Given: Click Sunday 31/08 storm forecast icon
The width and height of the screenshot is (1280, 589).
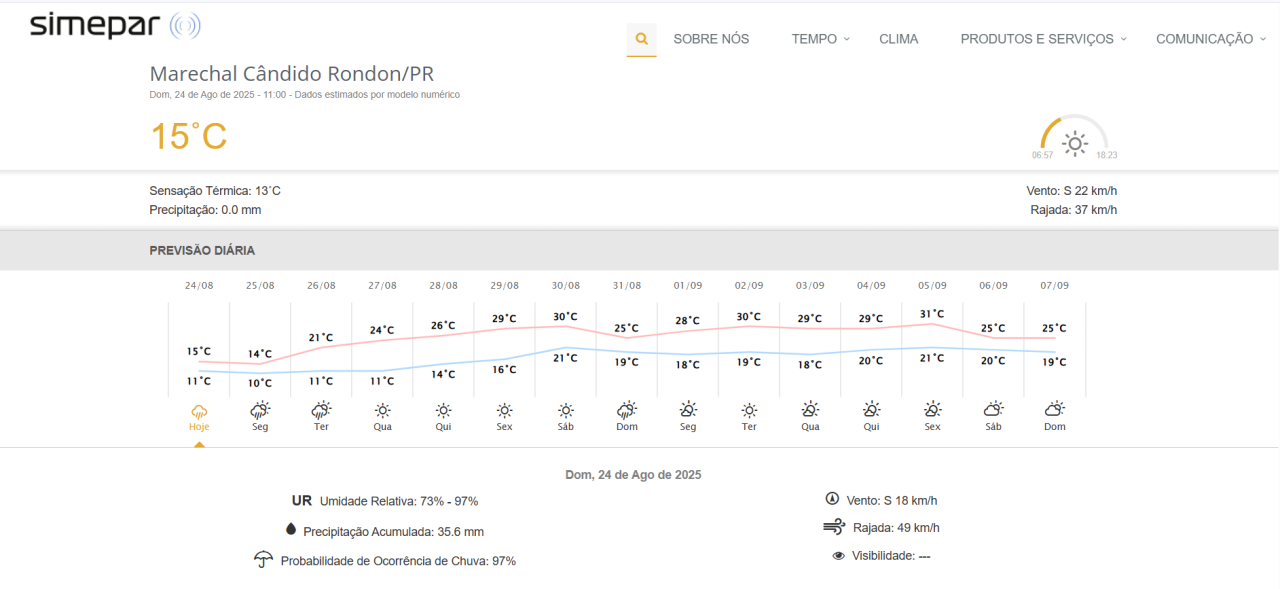Looking at the screenshot, I should 627,410.
